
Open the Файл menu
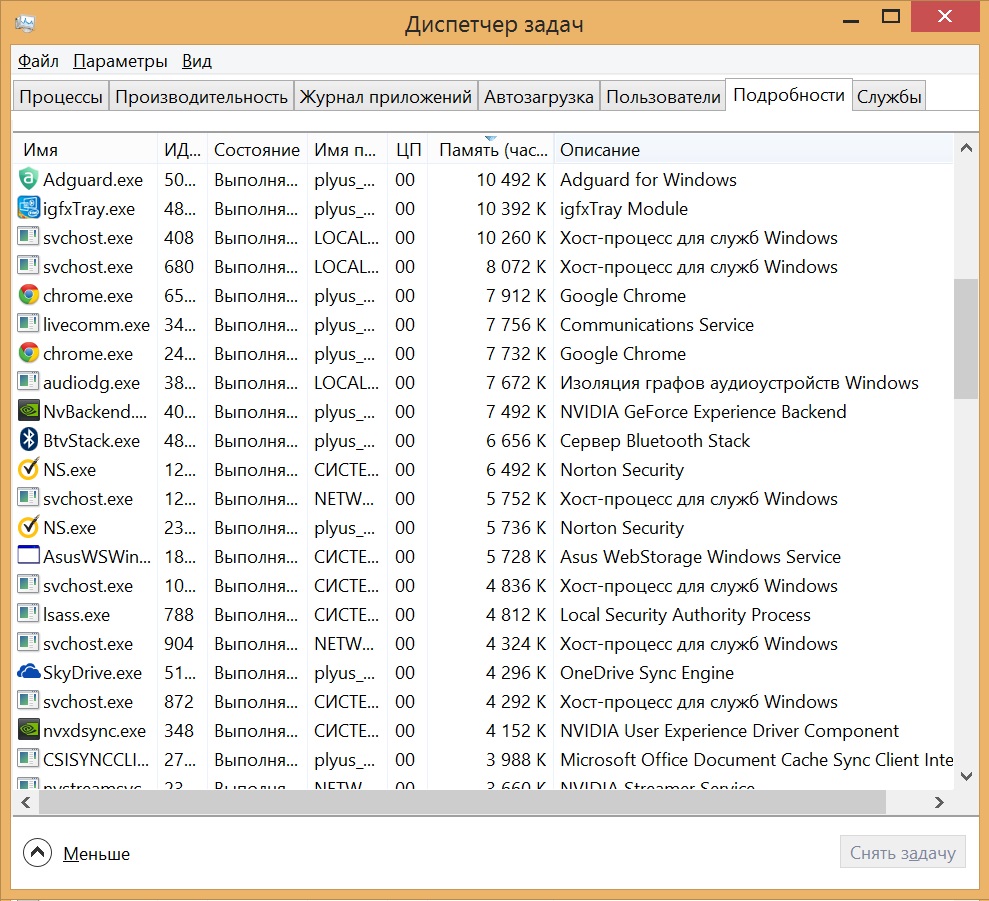point(38,61)
